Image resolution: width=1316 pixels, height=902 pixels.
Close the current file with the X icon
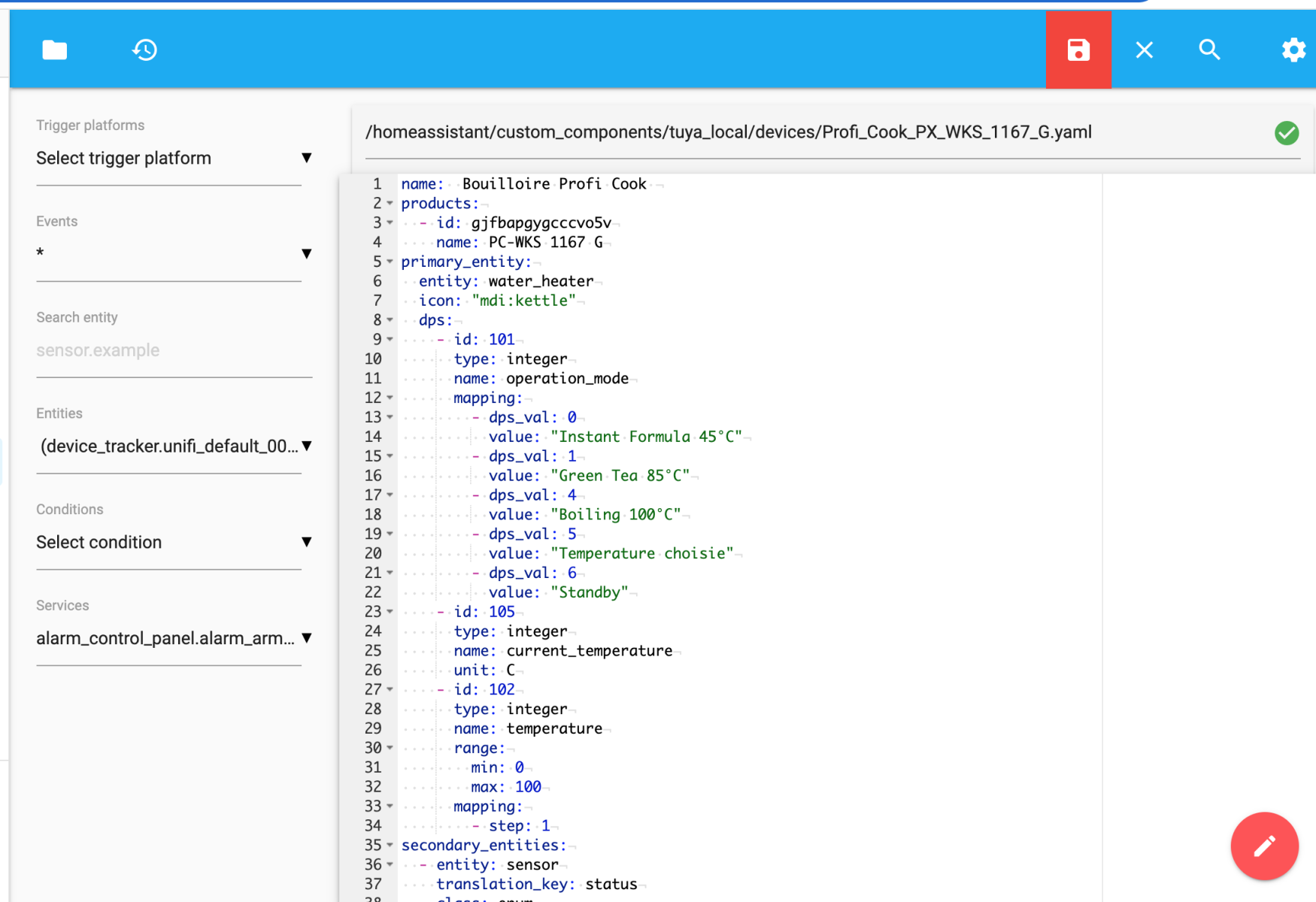point(1145,50)
